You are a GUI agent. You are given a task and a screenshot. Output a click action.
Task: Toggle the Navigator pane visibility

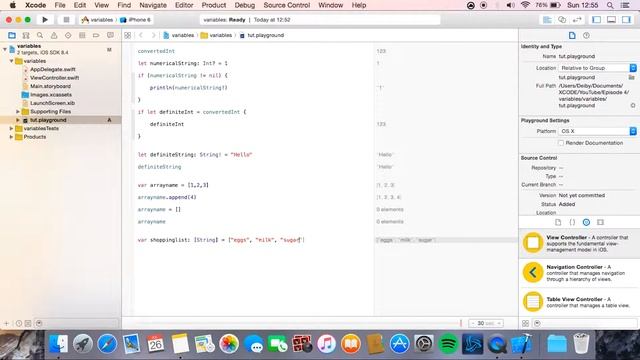click(x=596, y=20)
